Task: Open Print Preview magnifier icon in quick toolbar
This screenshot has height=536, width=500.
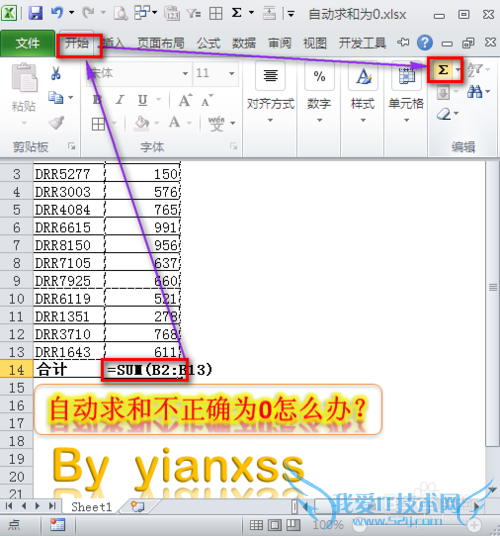Action: click(120, 14)
